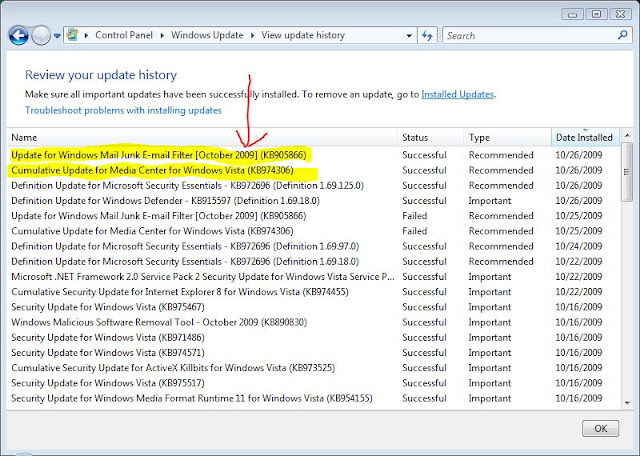Select successful Windows Mail Junk E-mail Filter update
The image size is (640, 456).
click(x=313, y=155)
